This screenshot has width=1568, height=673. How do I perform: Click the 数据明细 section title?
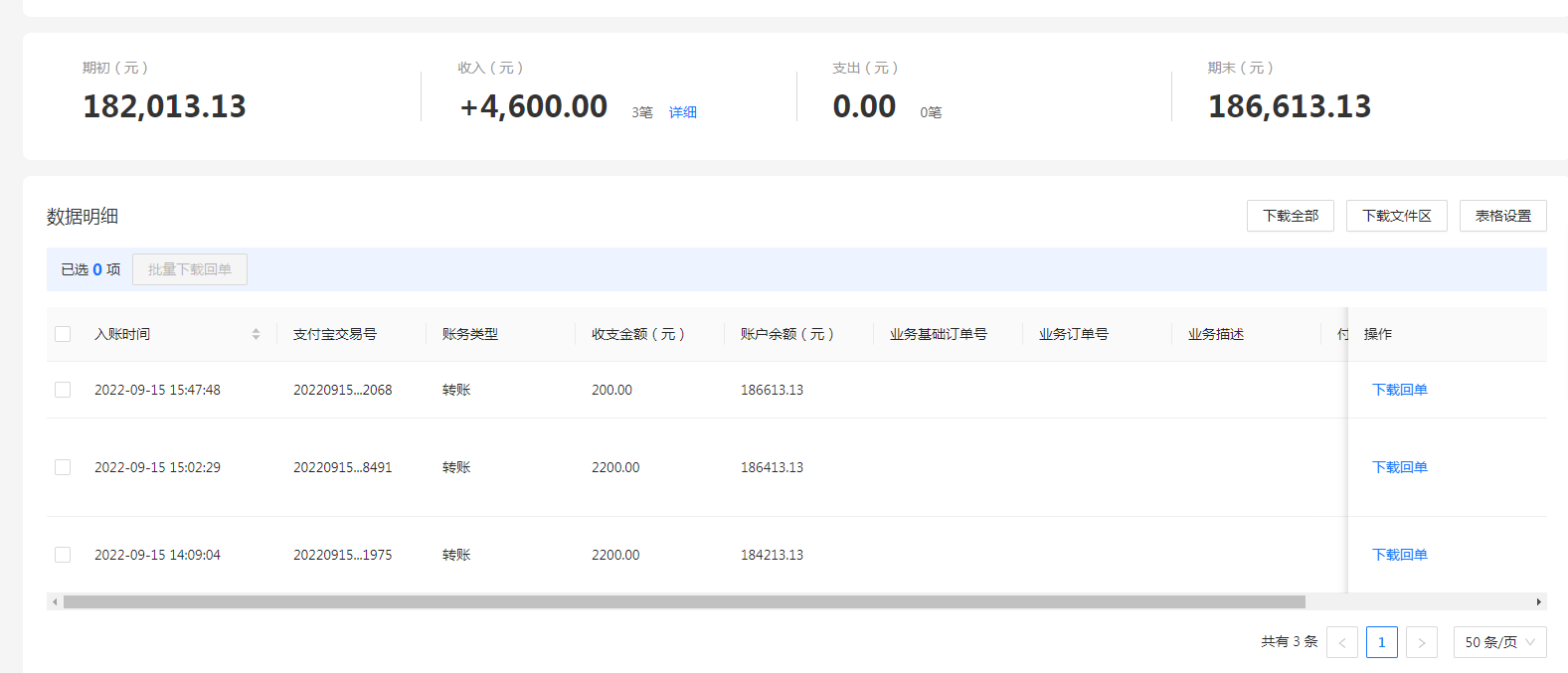pyautogui.click(x=83, y=217)
